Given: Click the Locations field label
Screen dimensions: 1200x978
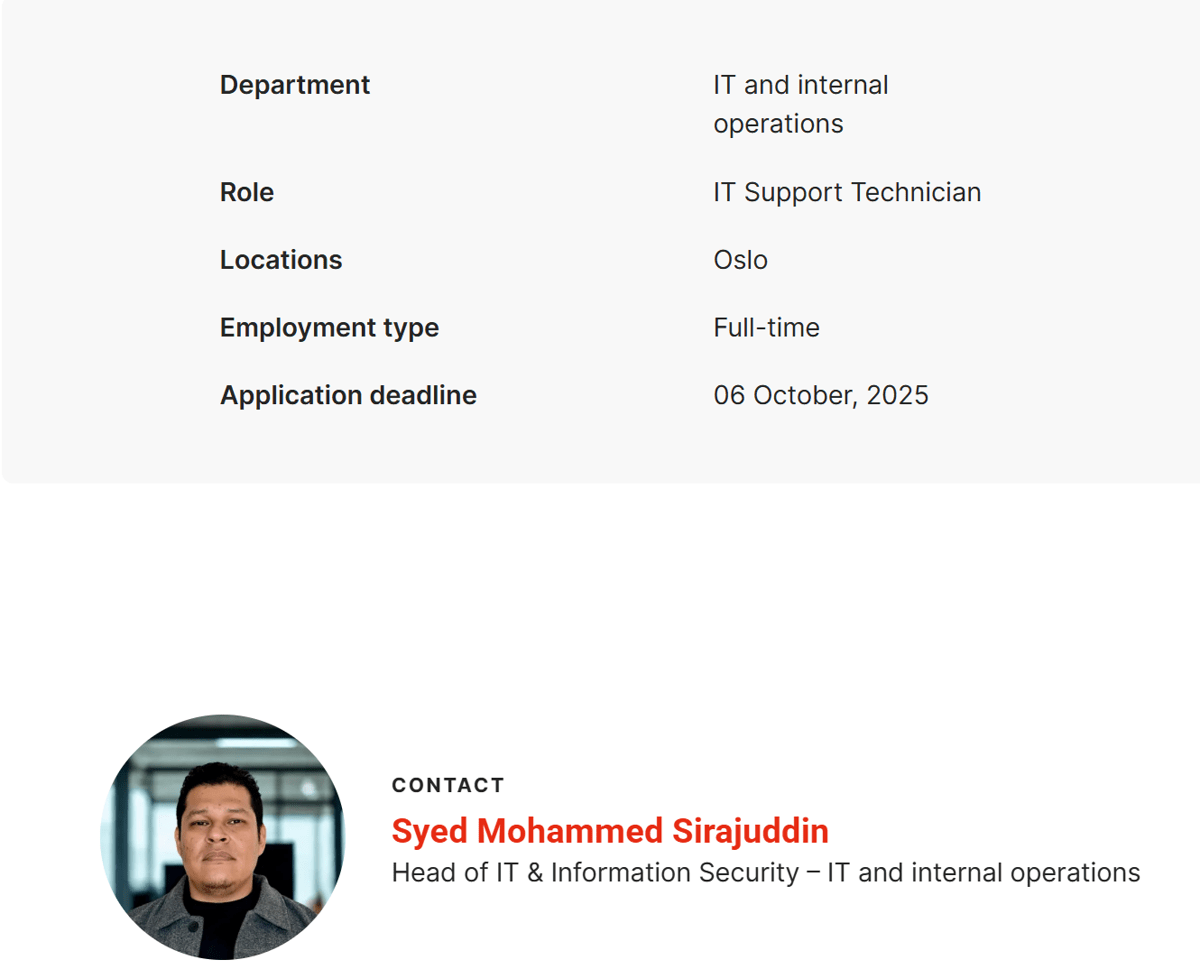Looking at the screenshot, I should 281,260.
